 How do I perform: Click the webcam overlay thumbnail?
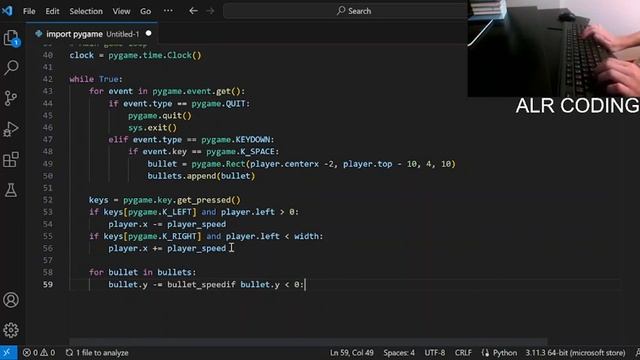coord(553,48)
